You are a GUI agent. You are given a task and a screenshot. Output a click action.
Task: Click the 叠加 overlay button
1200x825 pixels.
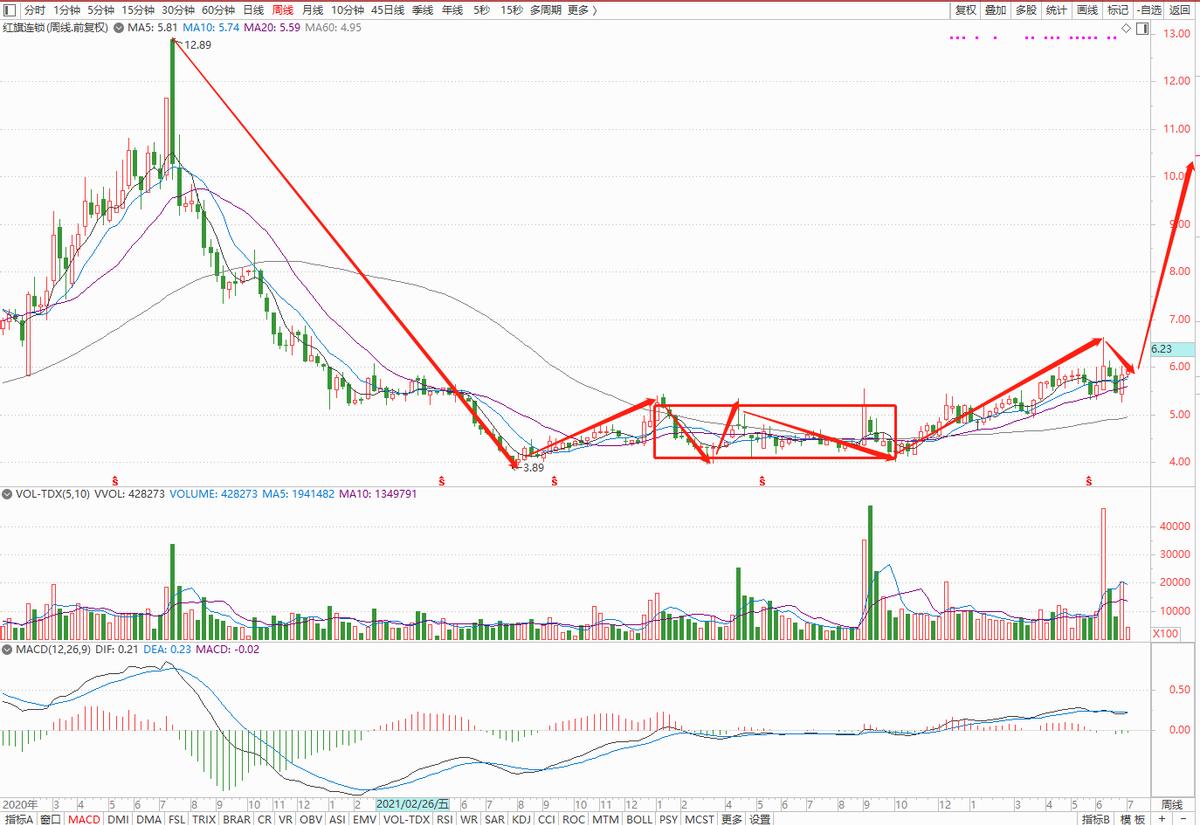click(x=995, y=10)
